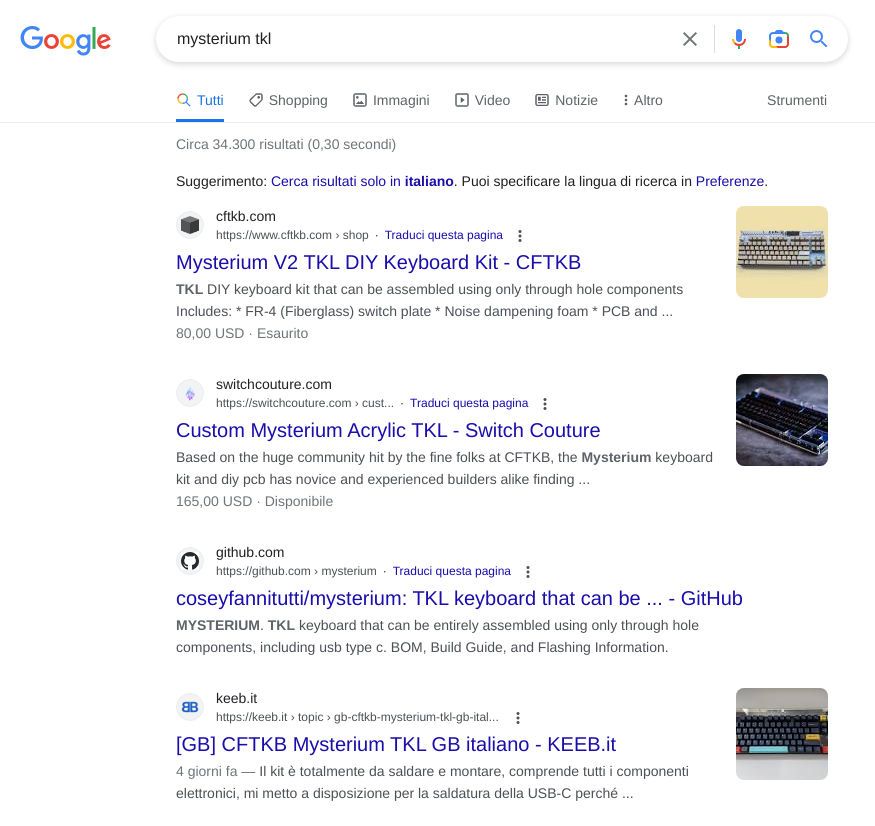Screen dimensions: 875x826
Task: Open the Preferenze link
Action: pyautogui.click(x=729, y=181)
